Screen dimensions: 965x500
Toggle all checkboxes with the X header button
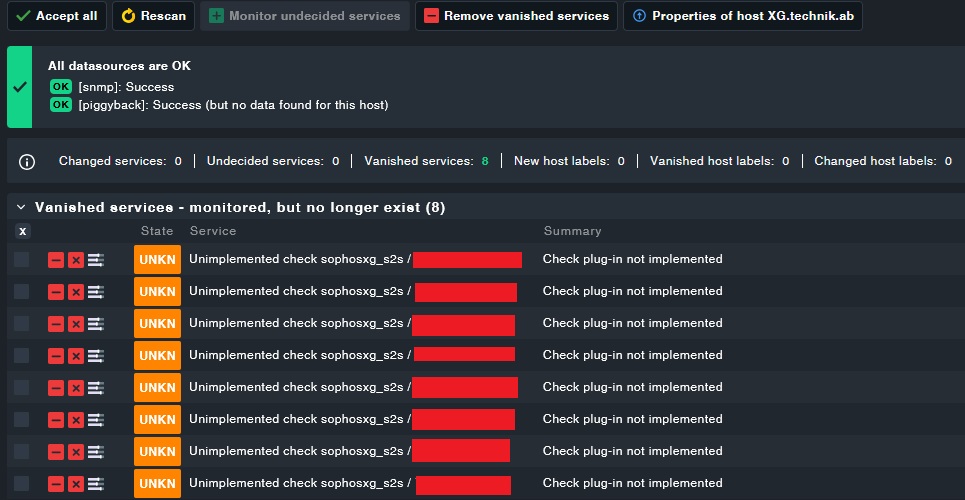tap(23, 231)
